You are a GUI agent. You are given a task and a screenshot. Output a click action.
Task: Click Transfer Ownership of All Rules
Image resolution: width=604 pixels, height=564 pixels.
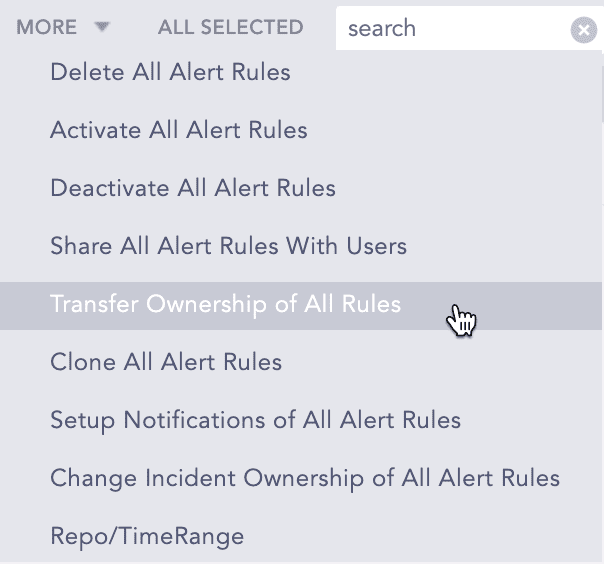(x=225, y=304)
